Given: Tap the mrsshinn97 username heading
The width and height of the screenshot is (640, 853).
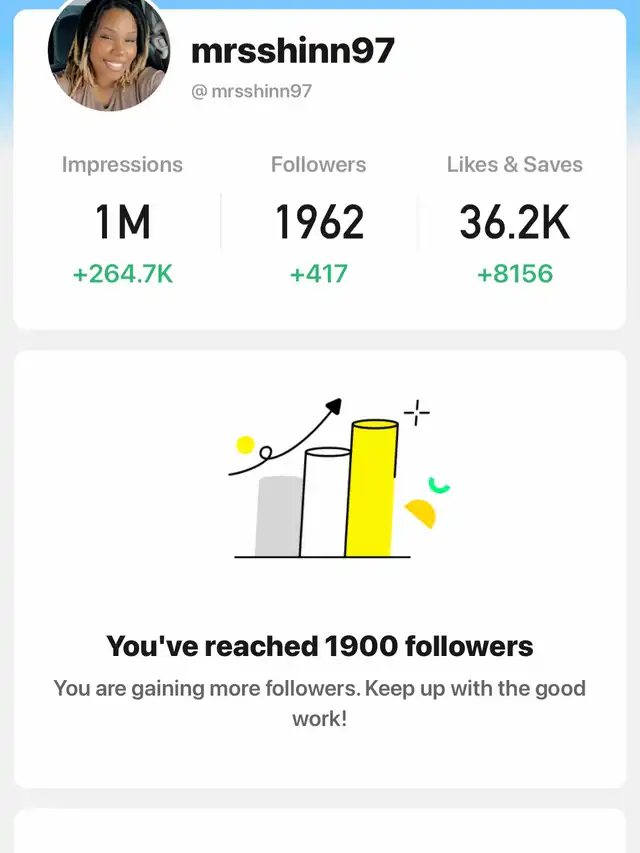Looking at the screenshot, I should coord(292,51).
